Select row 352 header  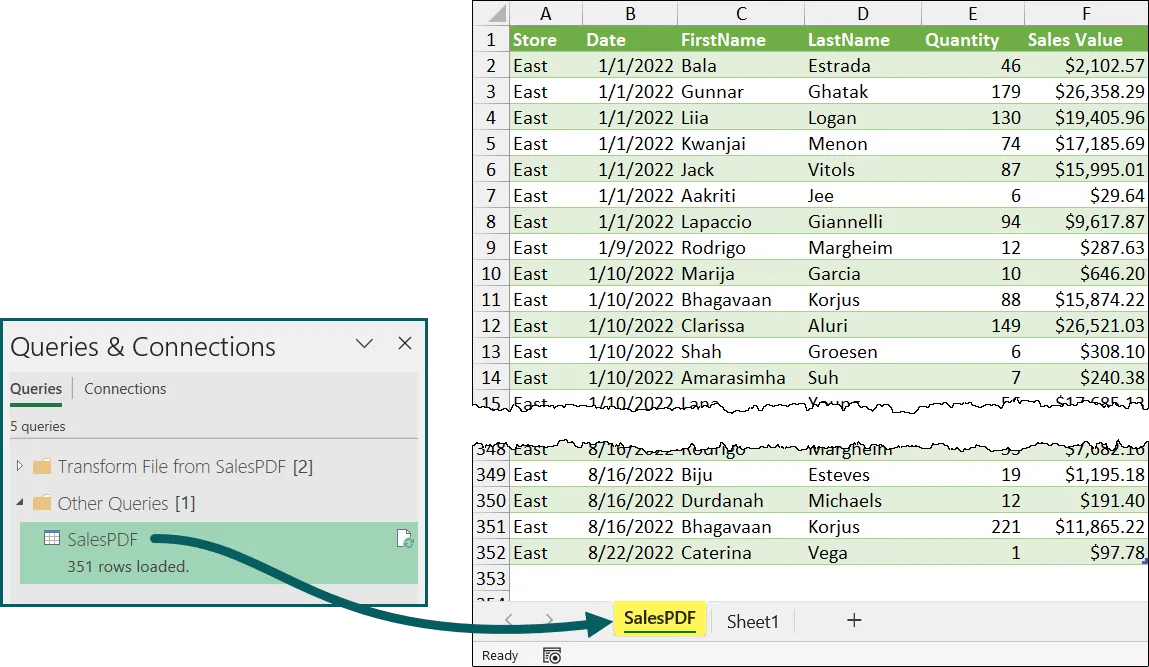490,553
